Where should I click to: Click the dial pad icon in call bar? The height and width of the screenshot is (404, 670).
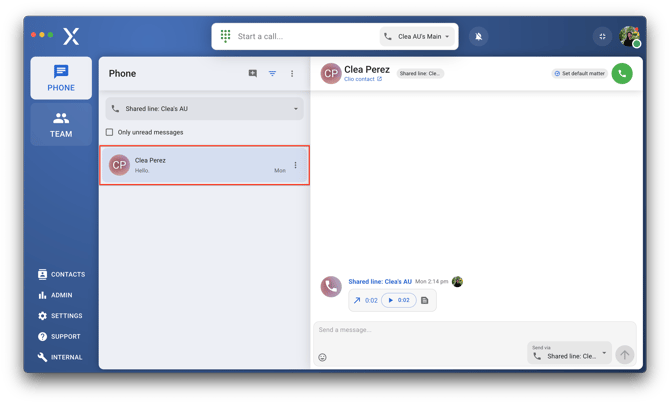tap(225, 36)
